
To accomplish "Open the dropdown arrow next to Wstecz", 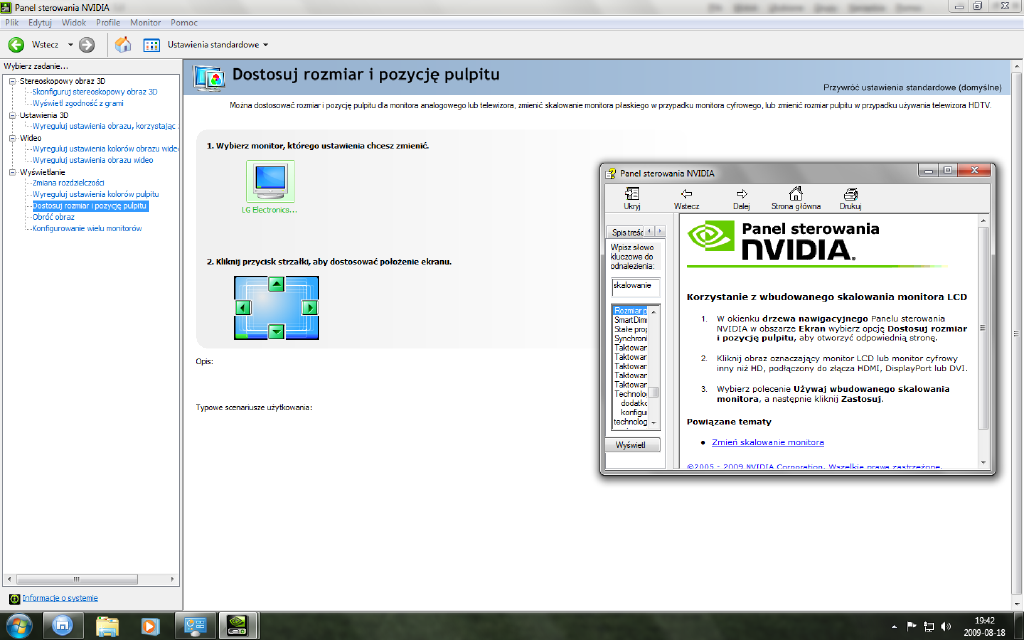I will [x=71, y=45].
